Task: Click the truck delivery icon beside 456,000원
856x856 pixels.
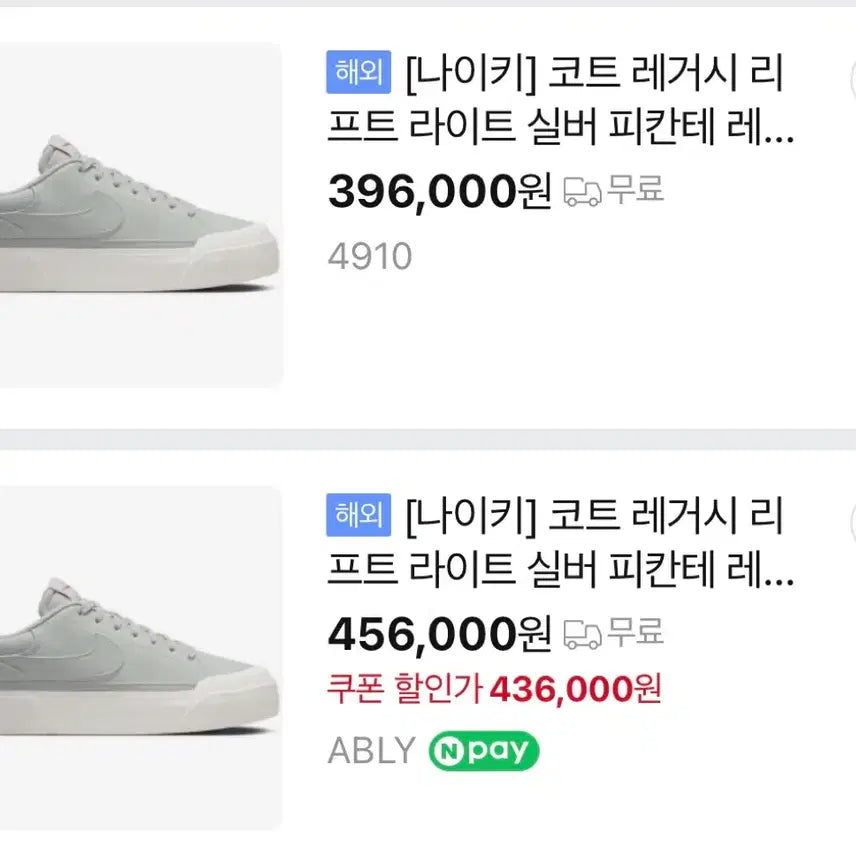Action: 583,634
